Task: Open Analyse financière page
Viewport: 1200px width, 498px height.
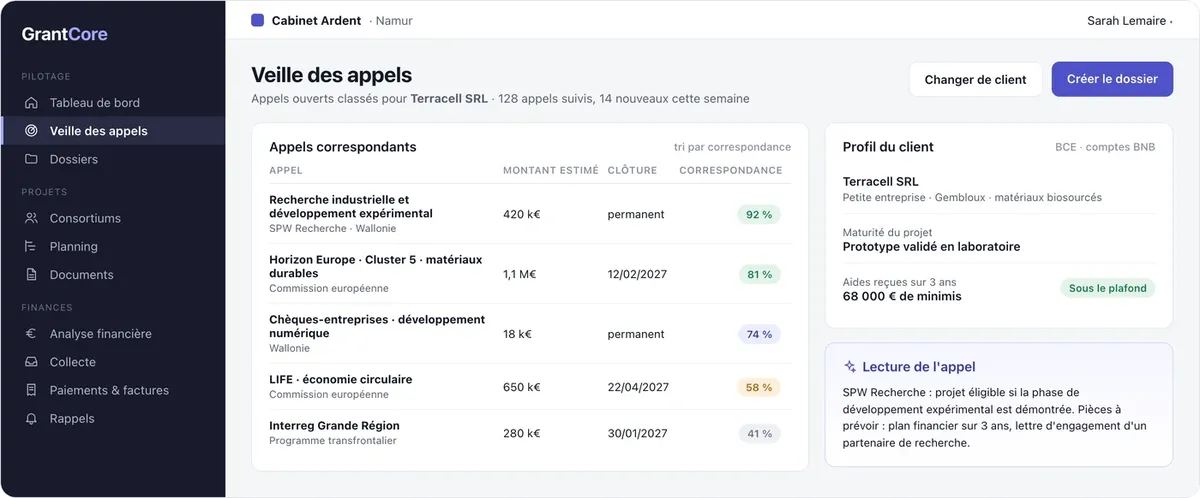Action: pos(112,334)
